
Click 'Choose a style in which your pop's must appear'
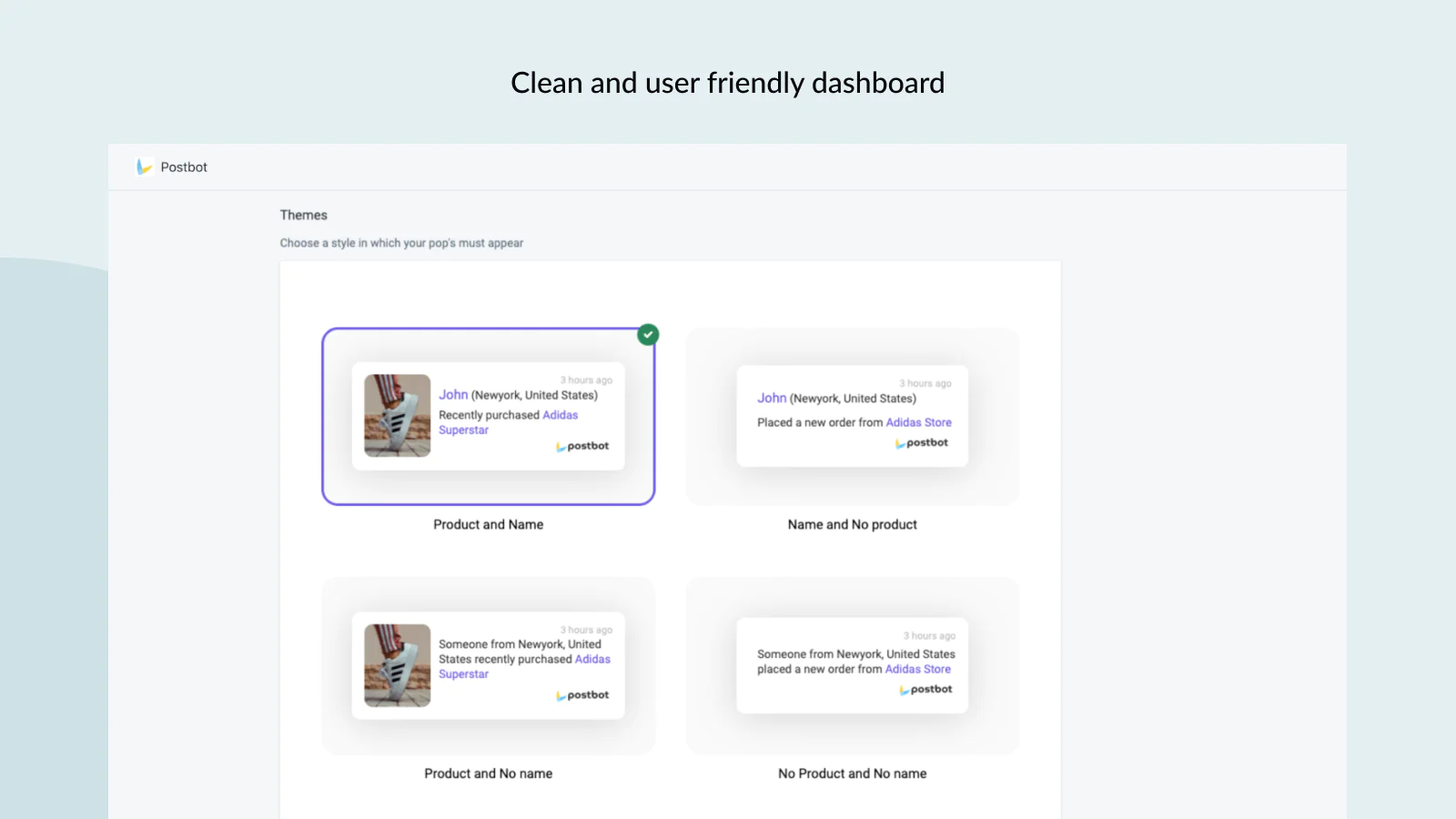pyautogui.click(x=401, y=243)
